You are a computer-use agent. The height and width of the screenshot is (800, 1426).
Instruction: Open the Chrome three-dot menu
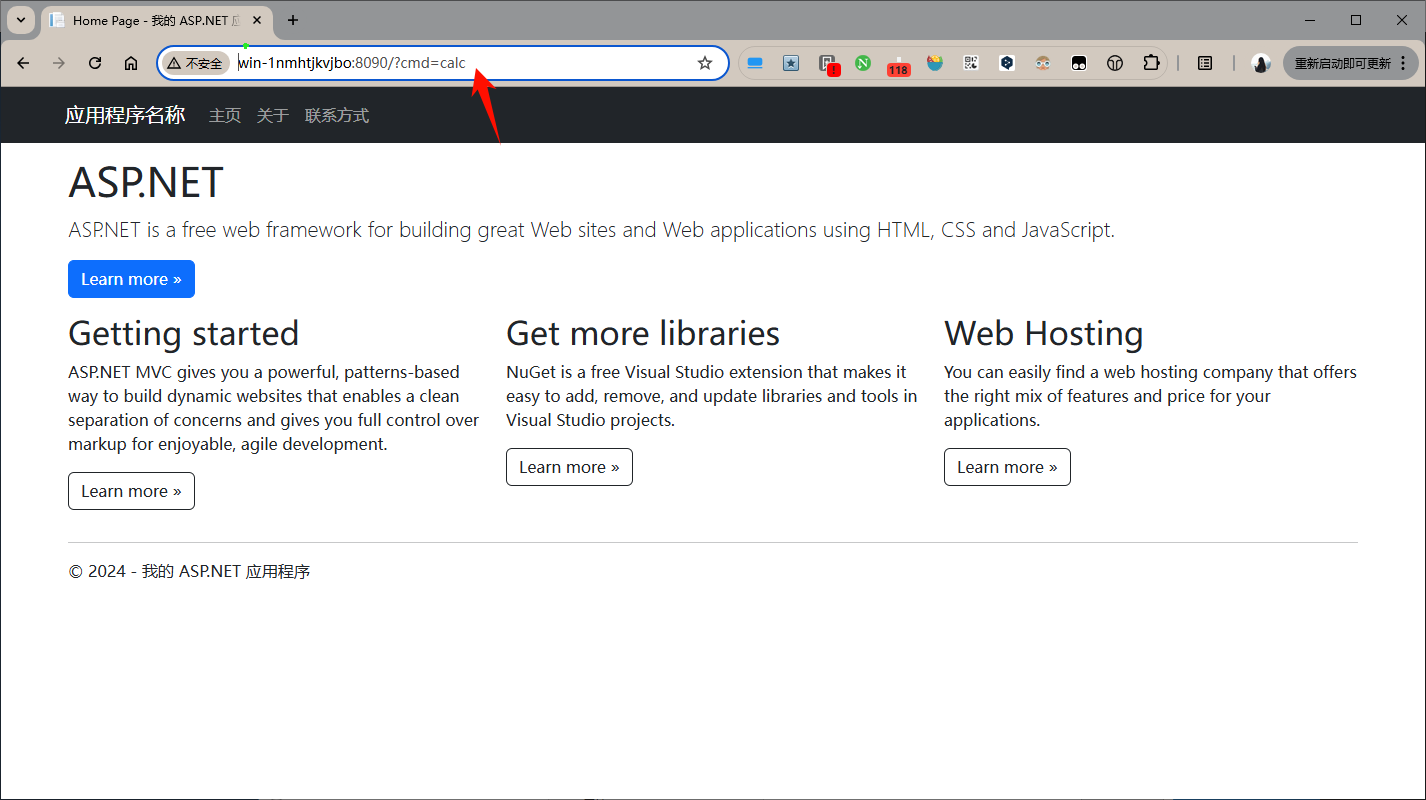point(1403,63)
